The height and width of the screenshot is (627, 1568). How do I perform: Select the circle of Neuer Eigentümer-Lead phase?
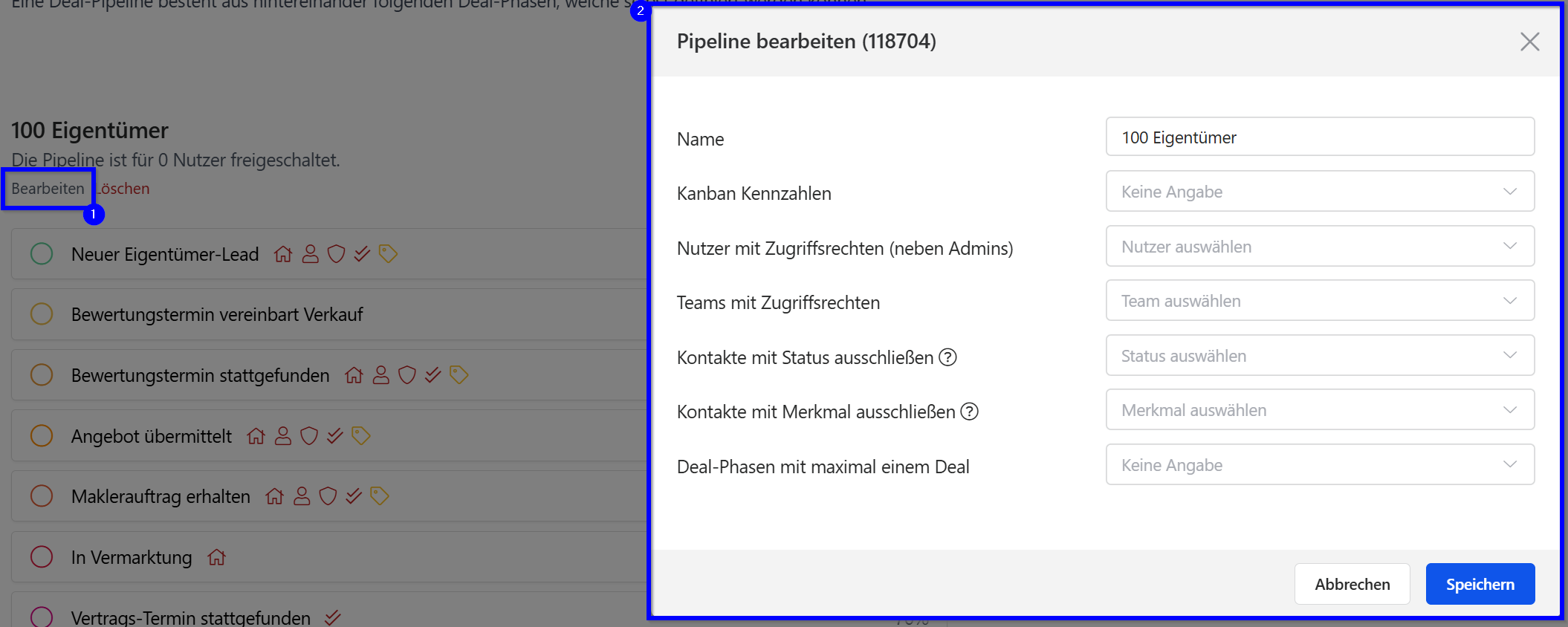[42, 254]
